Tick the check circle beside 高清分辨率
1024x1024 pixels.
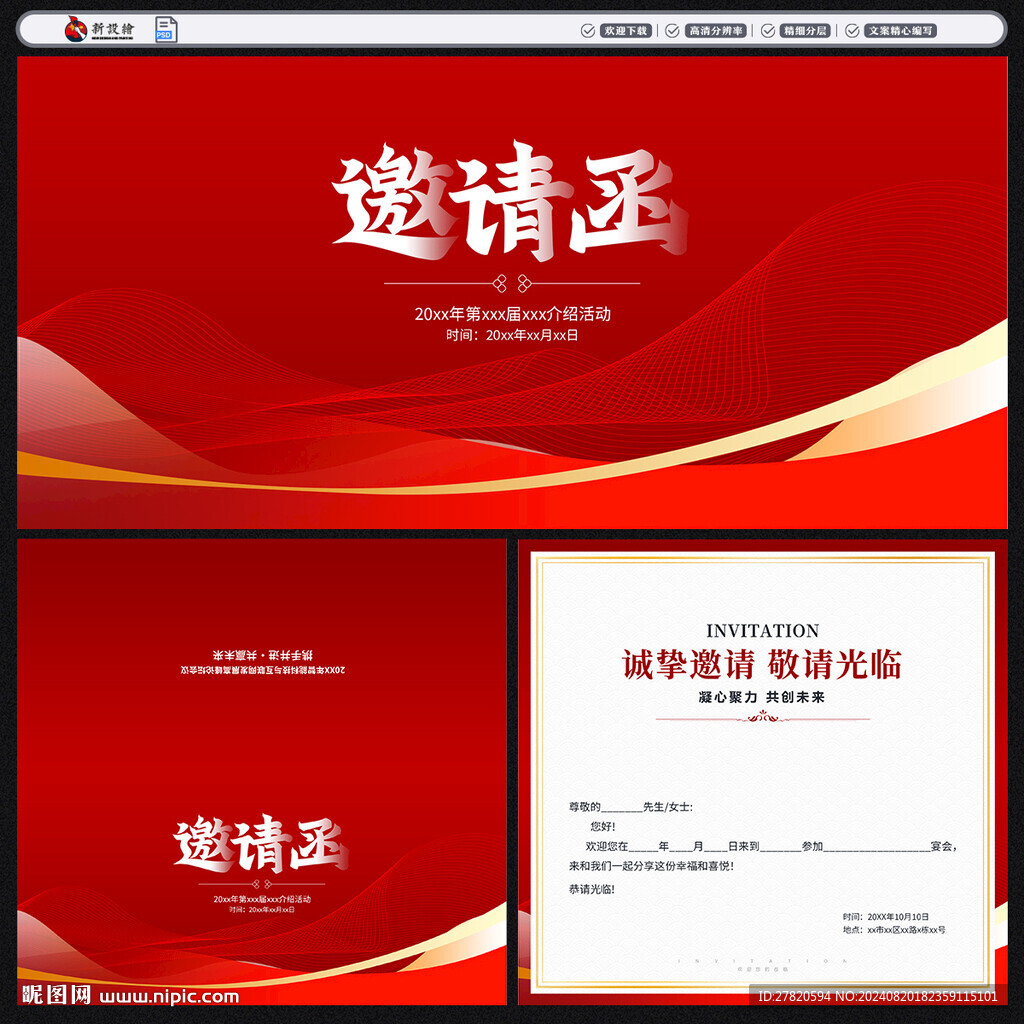pyautogui.click(x=672, y=31)
